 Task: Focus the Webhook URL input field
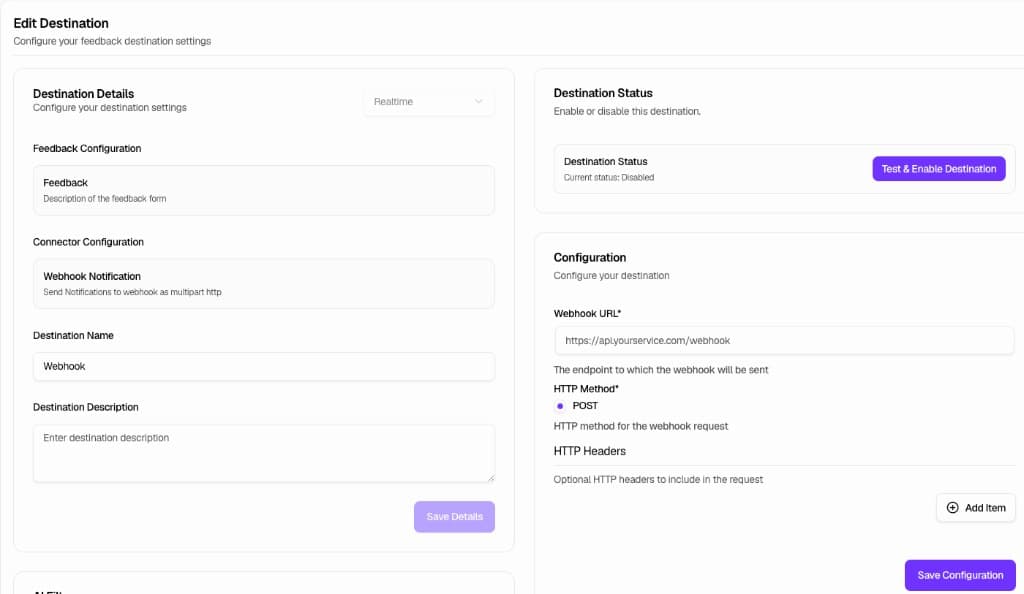(784, 340)
